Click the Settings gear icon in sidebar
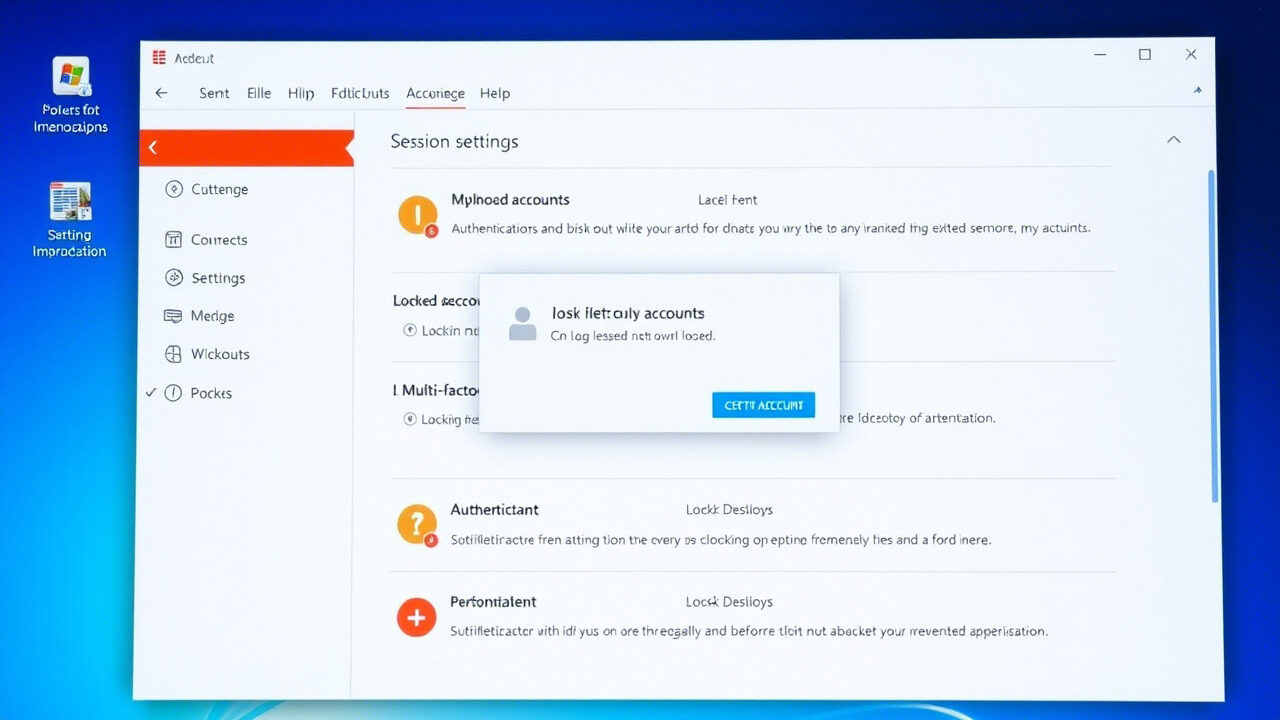Screen dimensions: 1280x720 pos(175,277)
